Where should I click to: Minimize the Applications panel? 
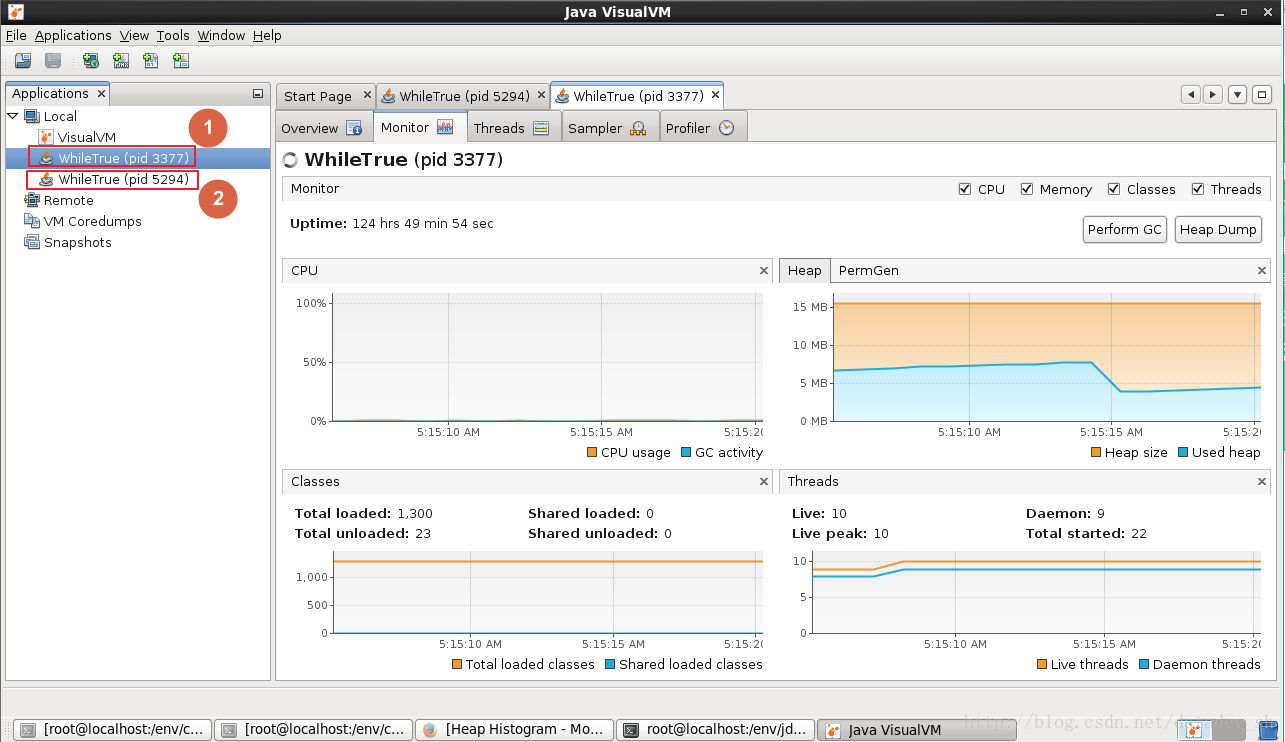tap(258, 94)
